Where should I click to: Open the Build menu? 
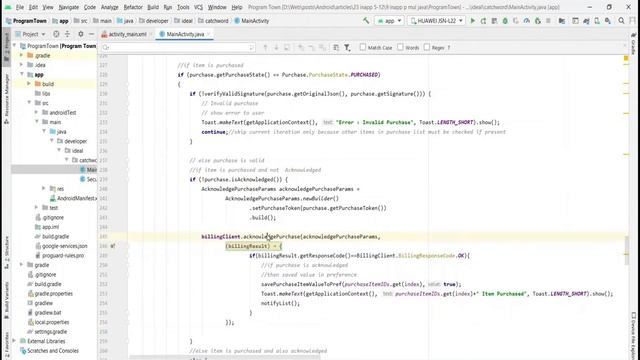(x=153, y=7)
